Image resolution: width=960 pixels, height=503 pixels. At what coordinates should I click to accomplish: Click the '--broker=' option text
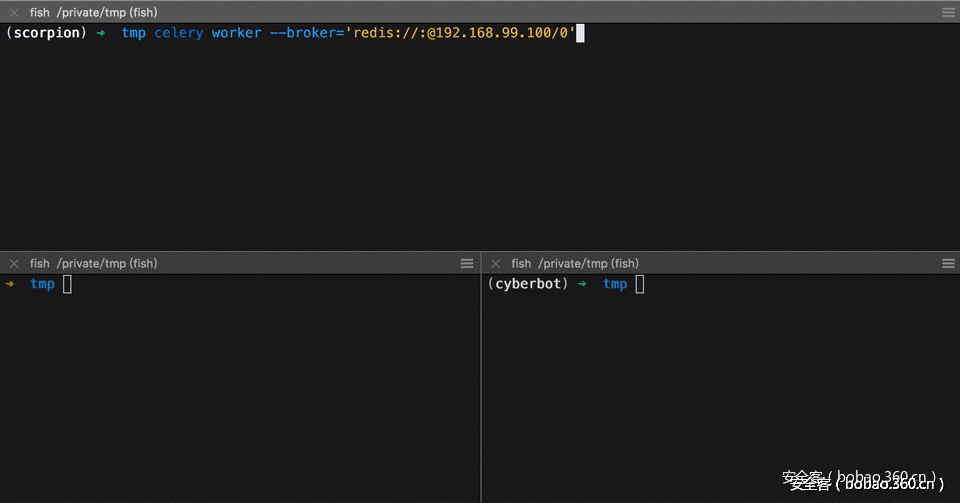pos(307,33)
